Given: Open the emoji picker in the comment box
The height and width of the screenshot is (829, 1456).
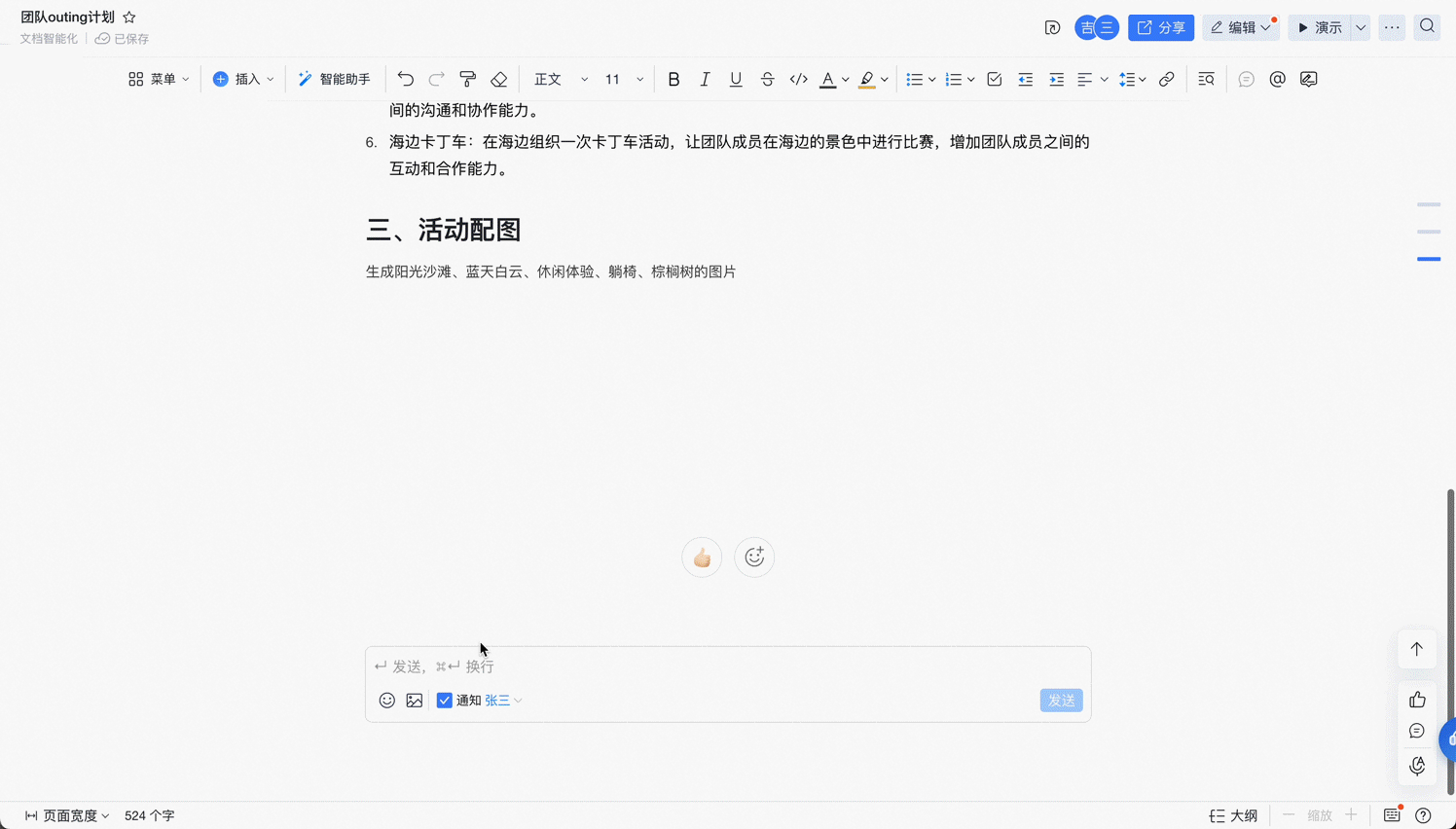Looking at the screenshot, I should pyautogui.click(x=386, y=700).
